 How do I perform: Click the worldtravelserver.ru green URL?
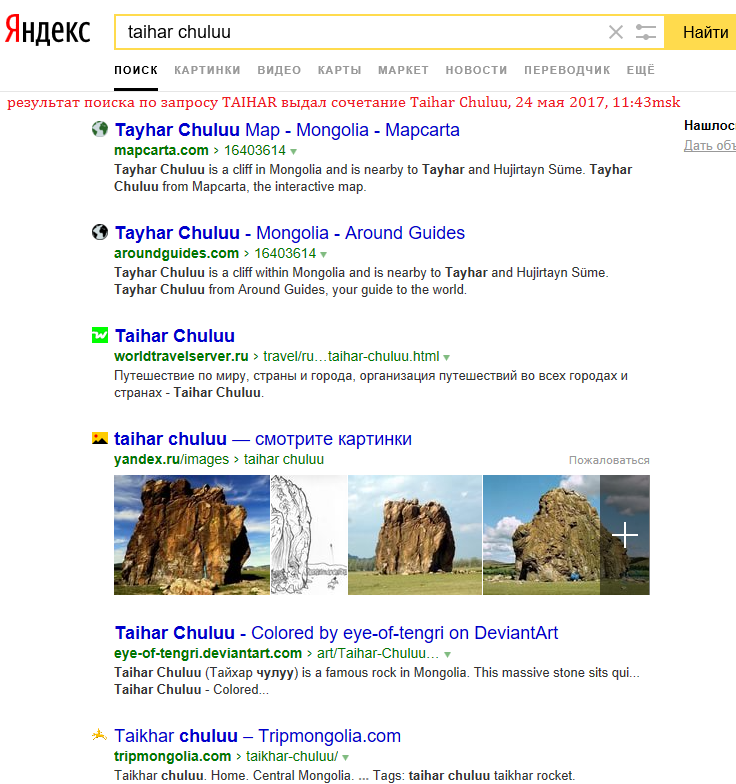tap(181, 356)
